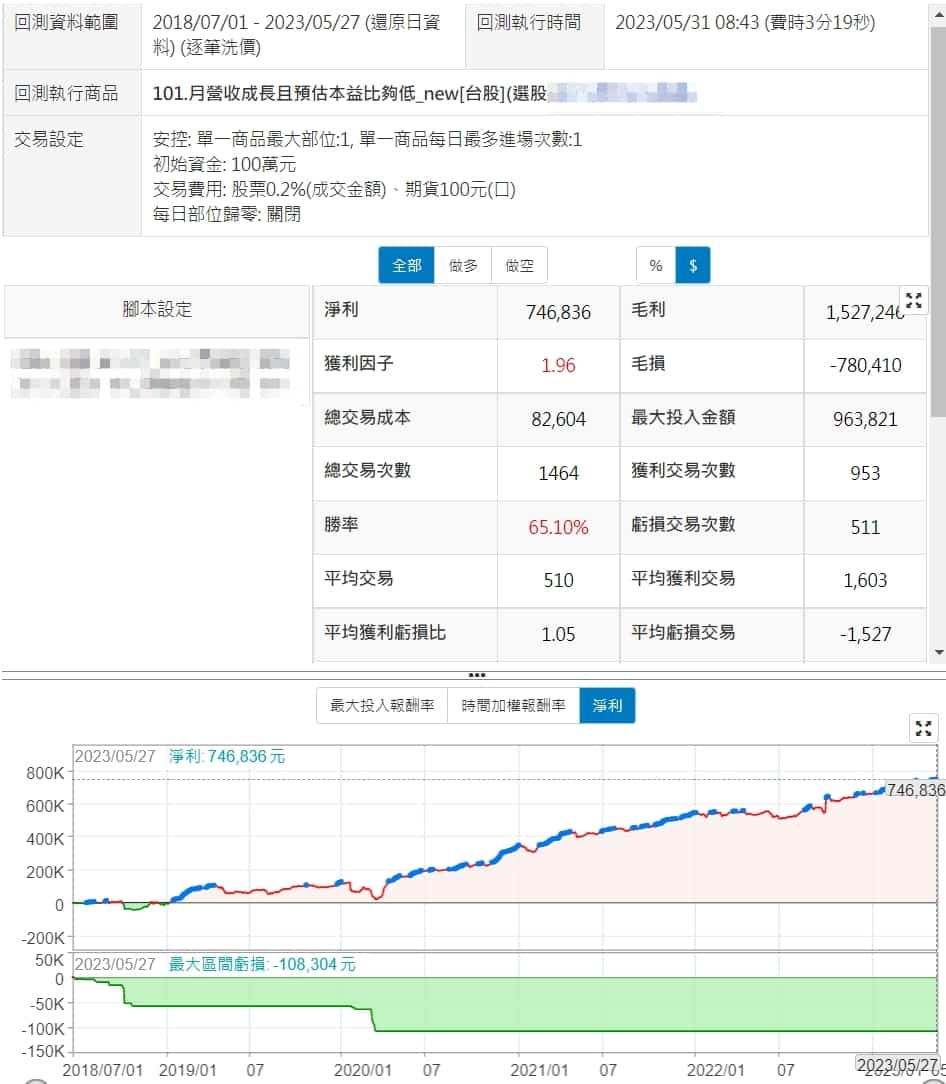This screenshot has width=946, height=1084.
Task: Expand the statistics table to fullscreen
Action: pyautogui.click(x=913, y=300)
